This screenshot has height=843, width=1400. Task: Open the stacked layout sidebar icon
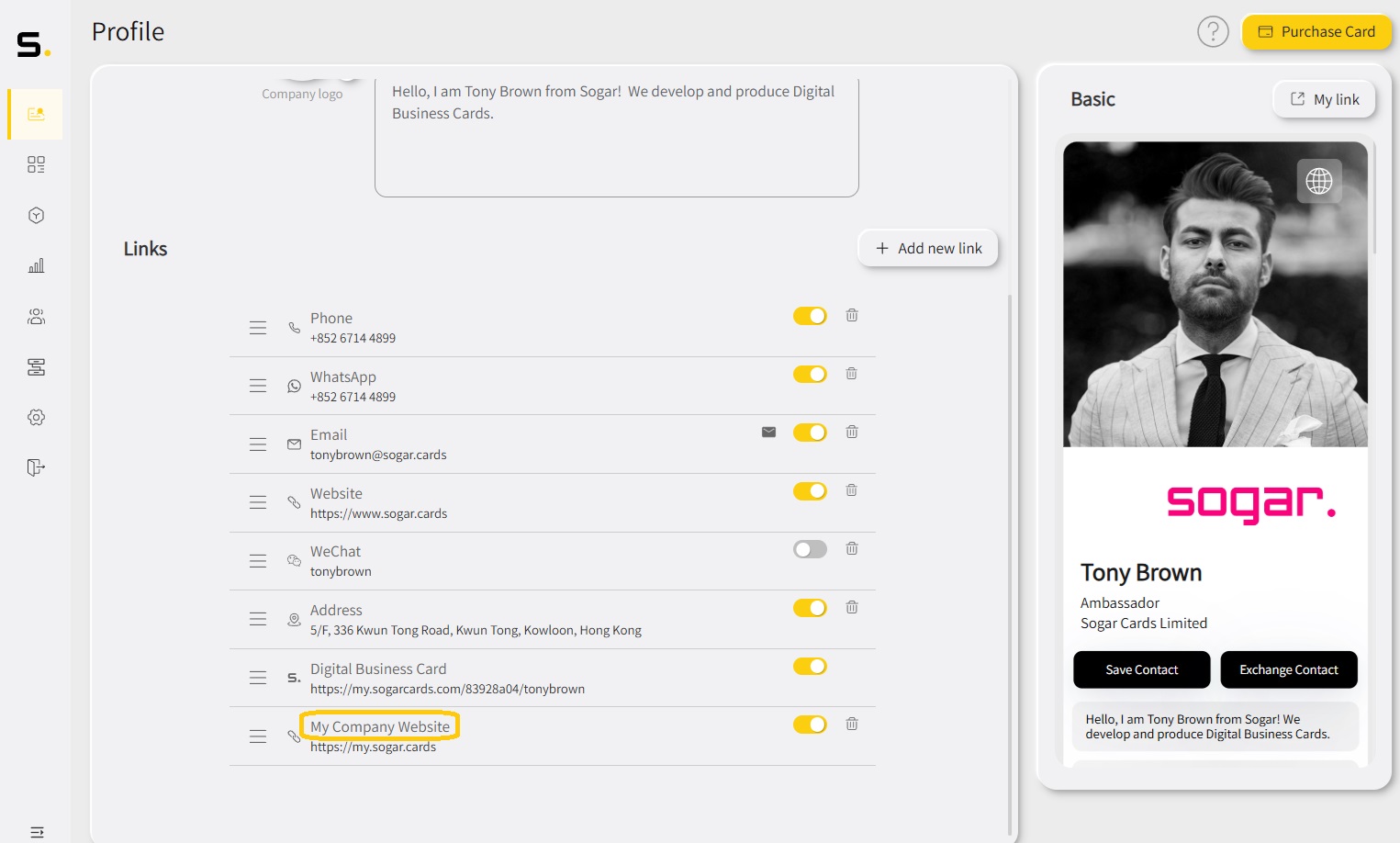36,367
